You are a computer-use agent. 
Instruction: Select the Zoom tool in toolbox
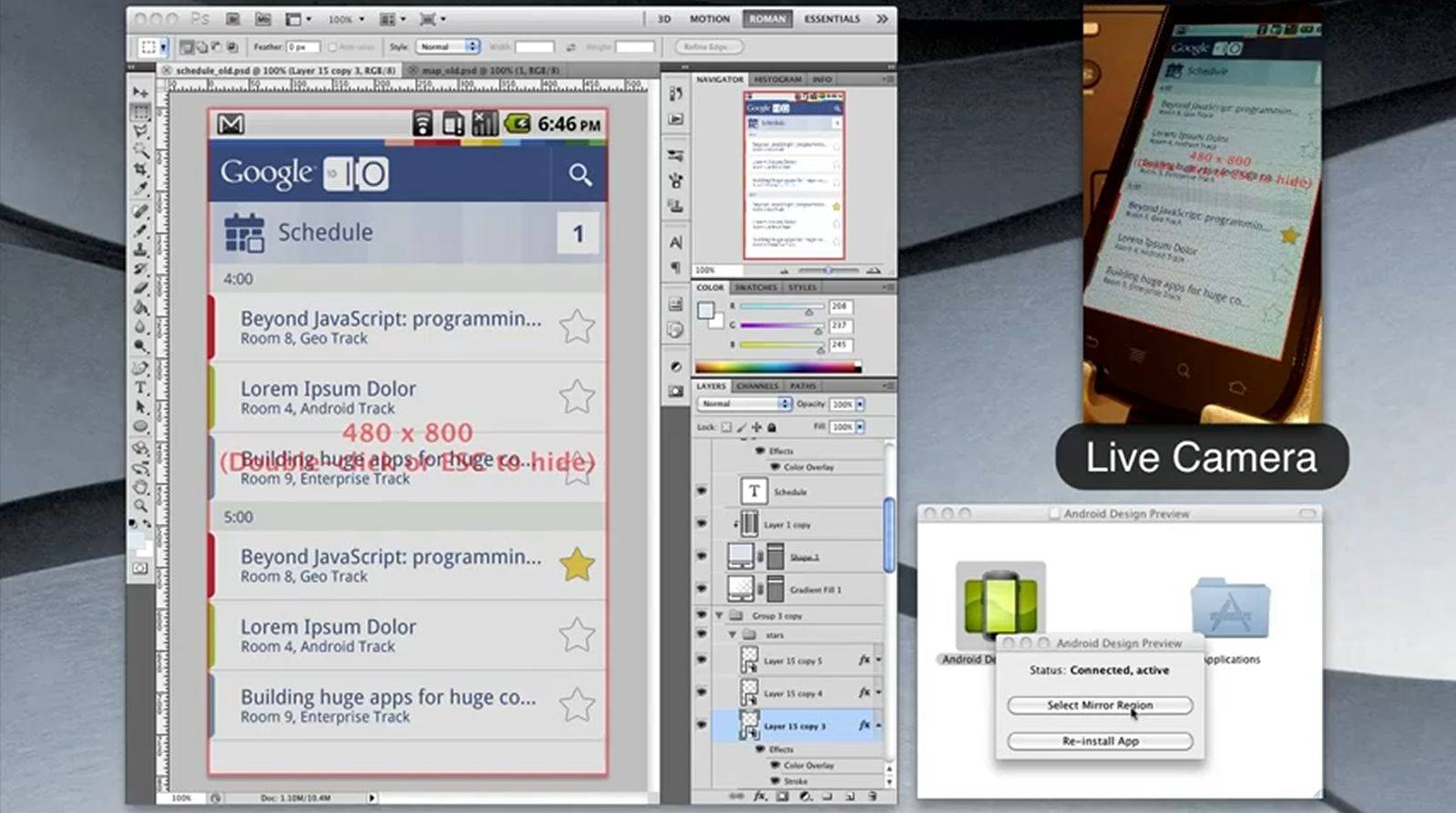tap(140, 506)
